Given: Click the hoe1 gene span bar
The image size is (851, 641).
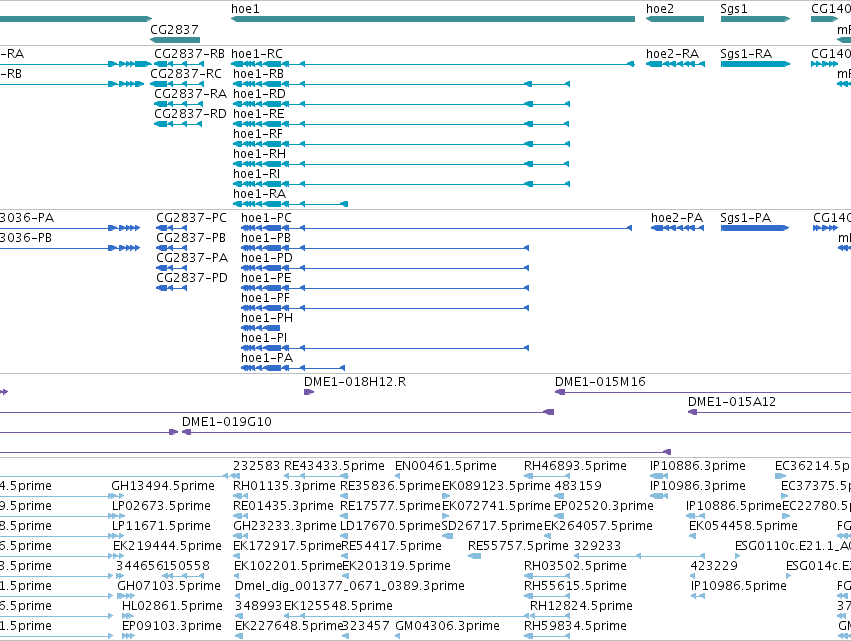Looking at the screenshot, I should click(433, 19).
